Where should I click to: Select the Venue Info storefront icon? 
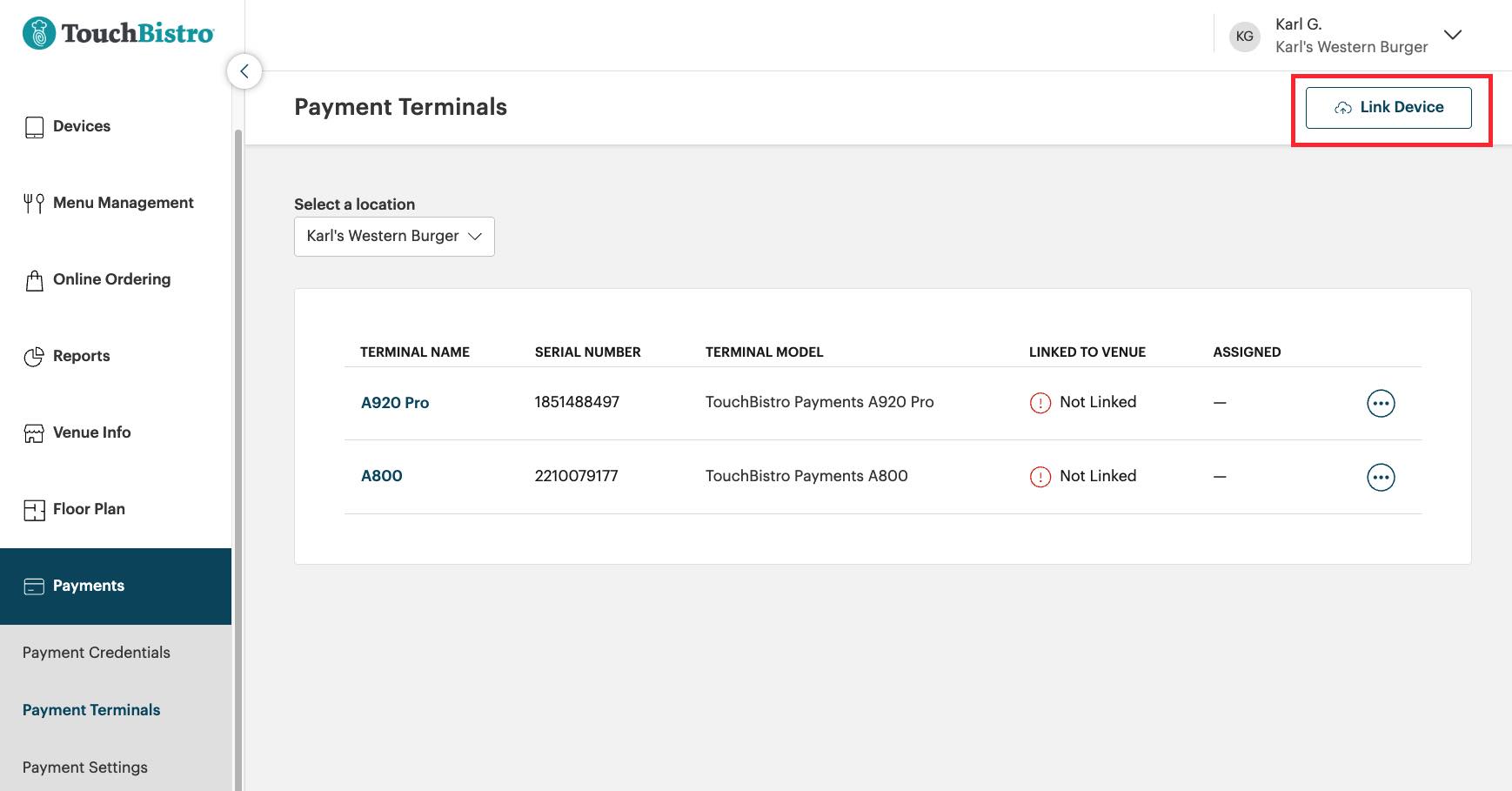pyautogui.click(x=34, y=432)
